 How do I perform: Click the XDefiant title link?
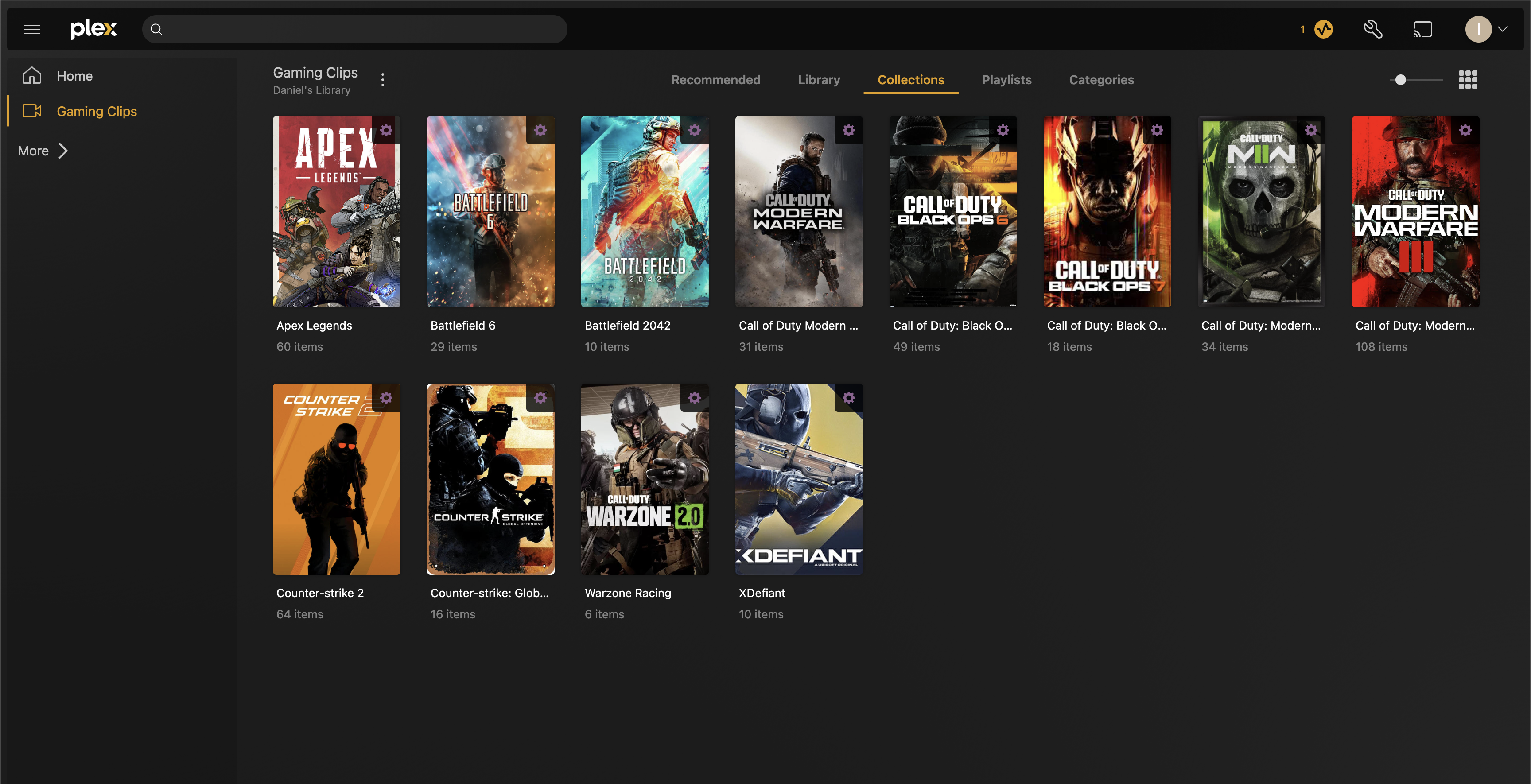pyautogui.click(x=762, y=593)
